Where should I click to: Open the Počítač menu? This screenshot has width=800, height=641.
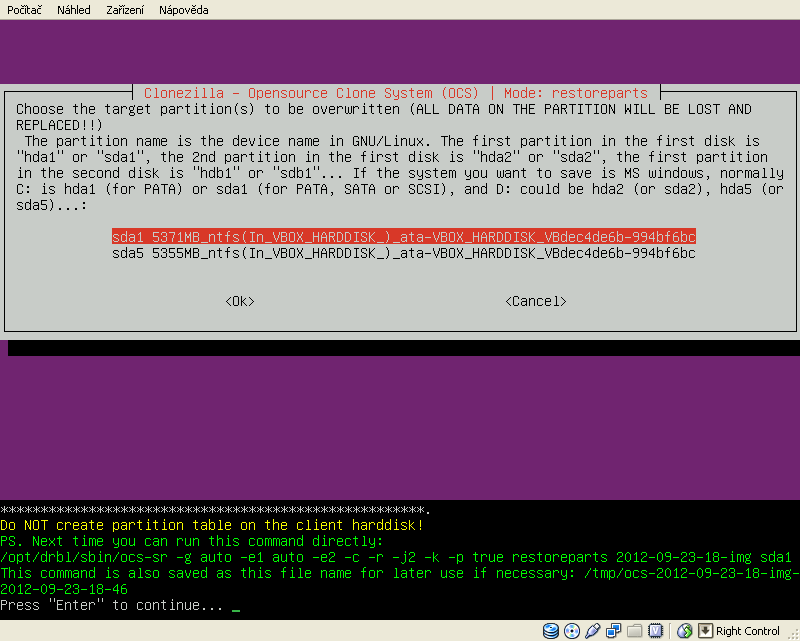[25, 10]
